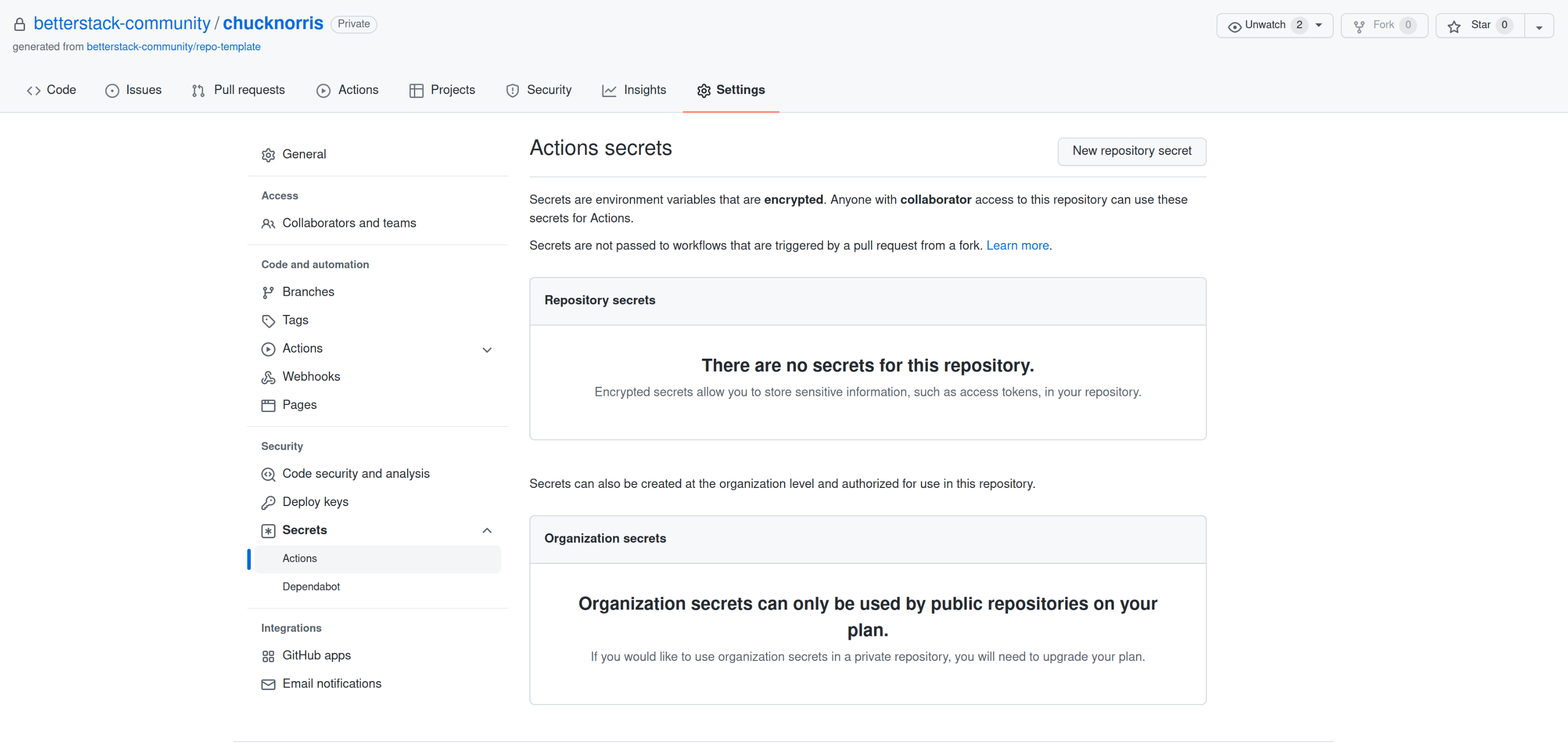Click the Issues circle-dot icon
Screen dimensions: 1568x749
tap(112, 90)
